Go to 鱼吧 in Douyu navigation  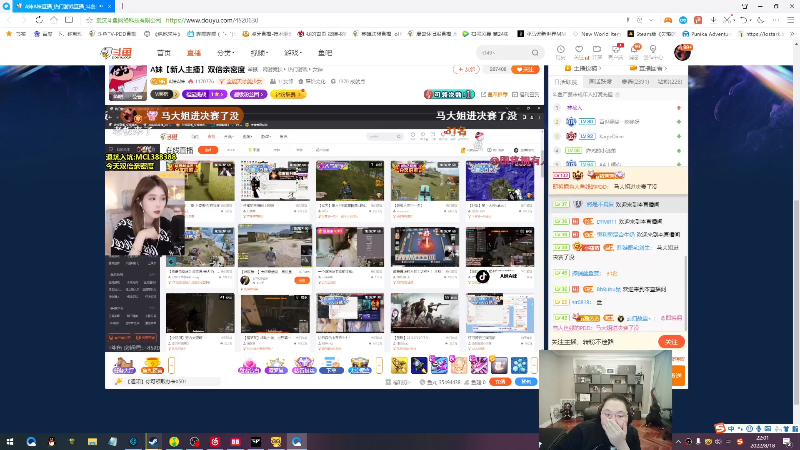(325, 53)
